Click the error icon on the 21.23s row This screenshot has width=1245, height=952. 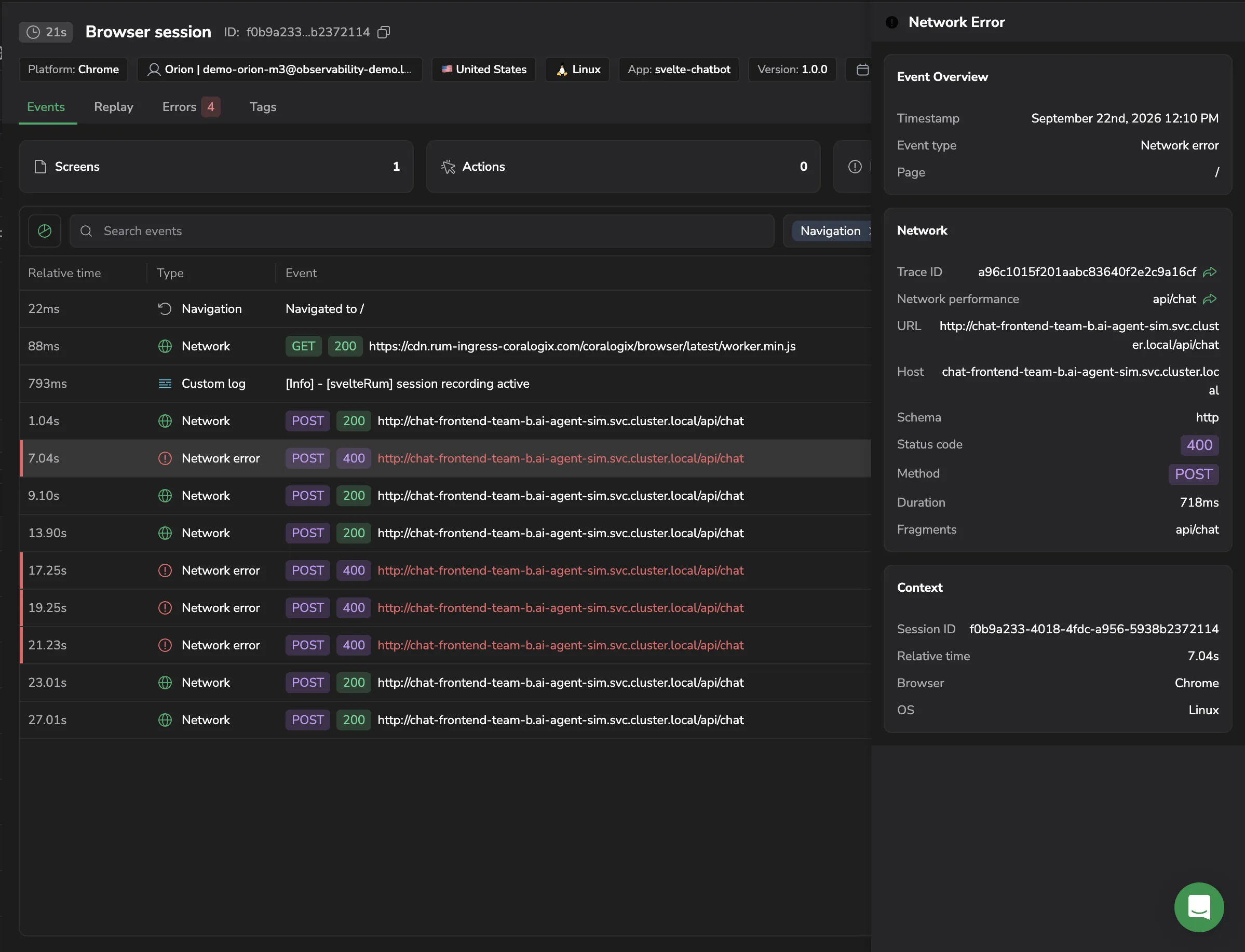coord(165,645)
